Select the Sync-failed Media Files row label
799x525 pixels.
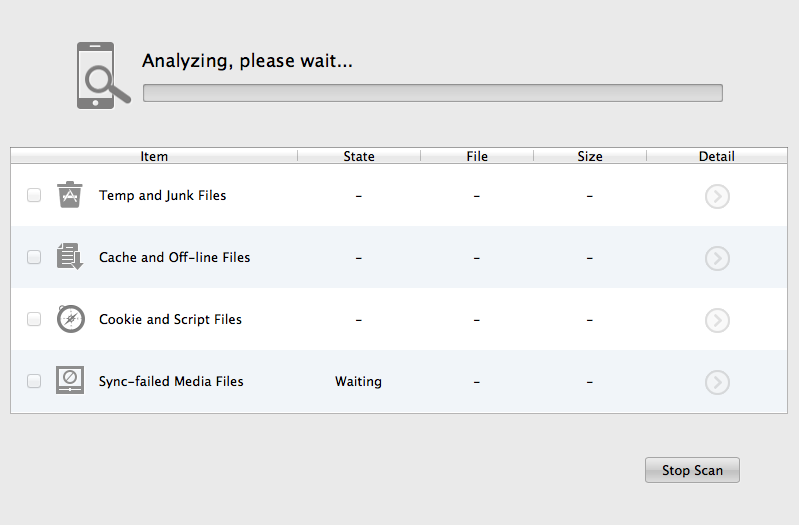(171, 381)
